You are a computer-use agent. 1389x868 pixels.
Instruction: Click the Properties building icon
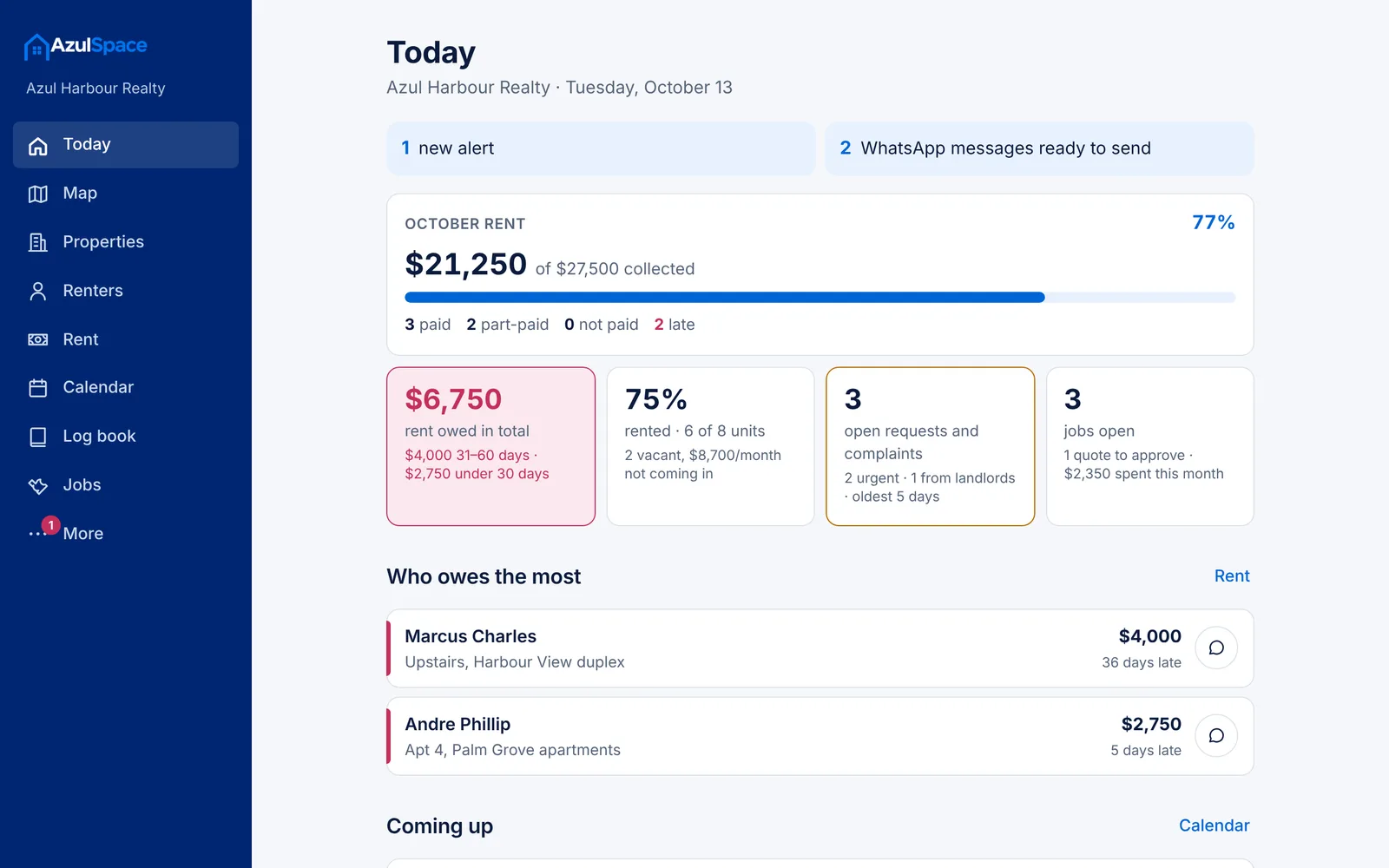[x=38, y=243]
